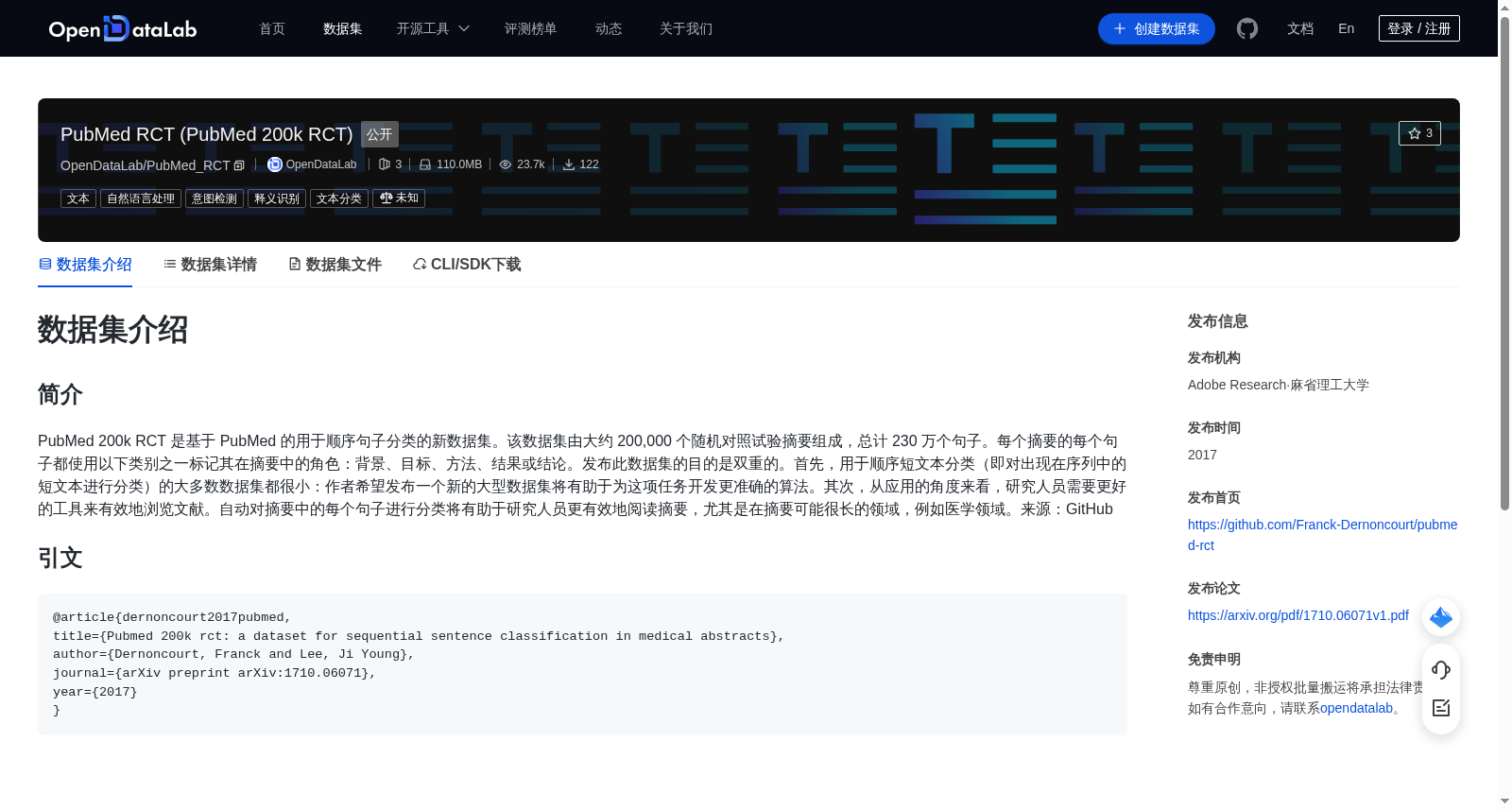This screenshot has height=810, width=1512.
Task: Open 动态 navigation item
Action: 609,28
